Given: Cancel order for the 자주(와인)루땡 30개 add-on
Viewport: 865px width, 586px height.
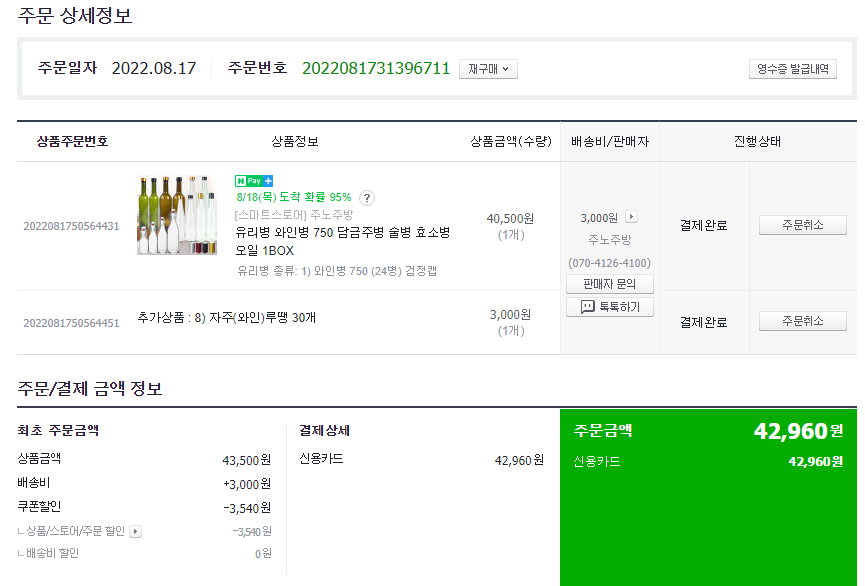Looking at the screenshot, I should coord(803,321).
